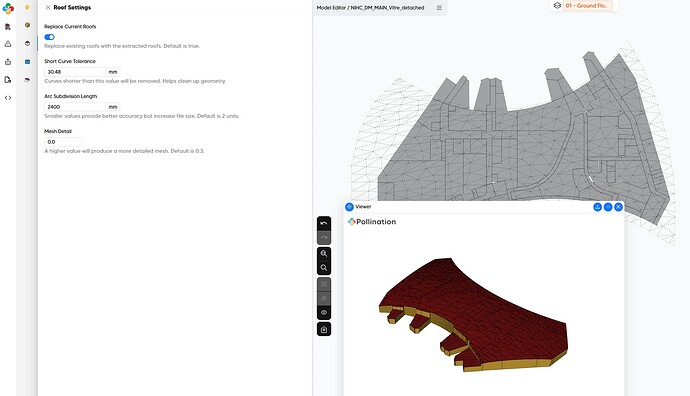
Task: Open the warning triangle icon in left sidebar
Action: 8,44
